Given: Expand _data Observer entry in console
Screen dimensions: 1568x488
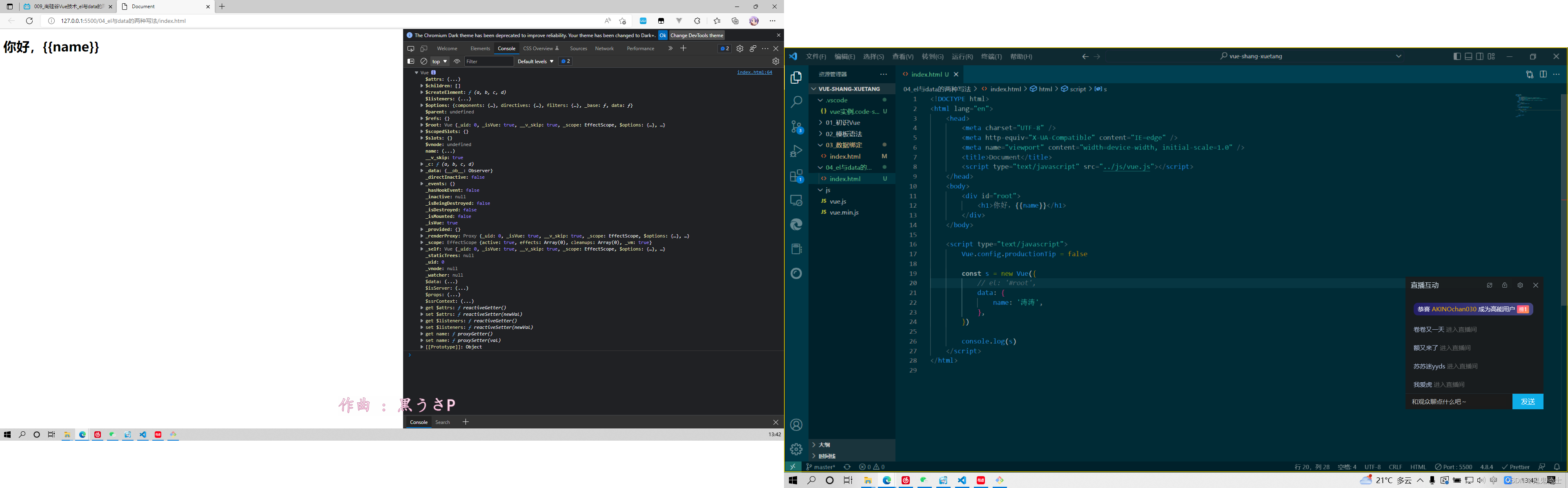Looking at the screenshot, I should [x=421, y=171].
